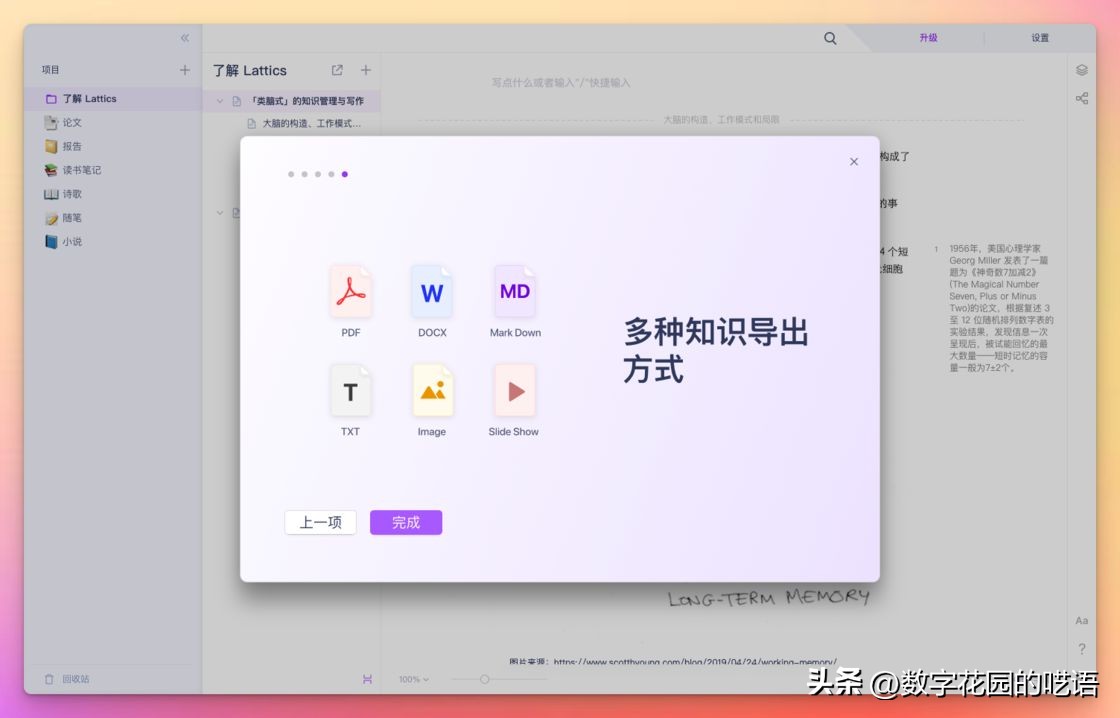Open the scotthyoung.com image source link
This screenshot has height=718, width=1120.
(x=694, y=662)
